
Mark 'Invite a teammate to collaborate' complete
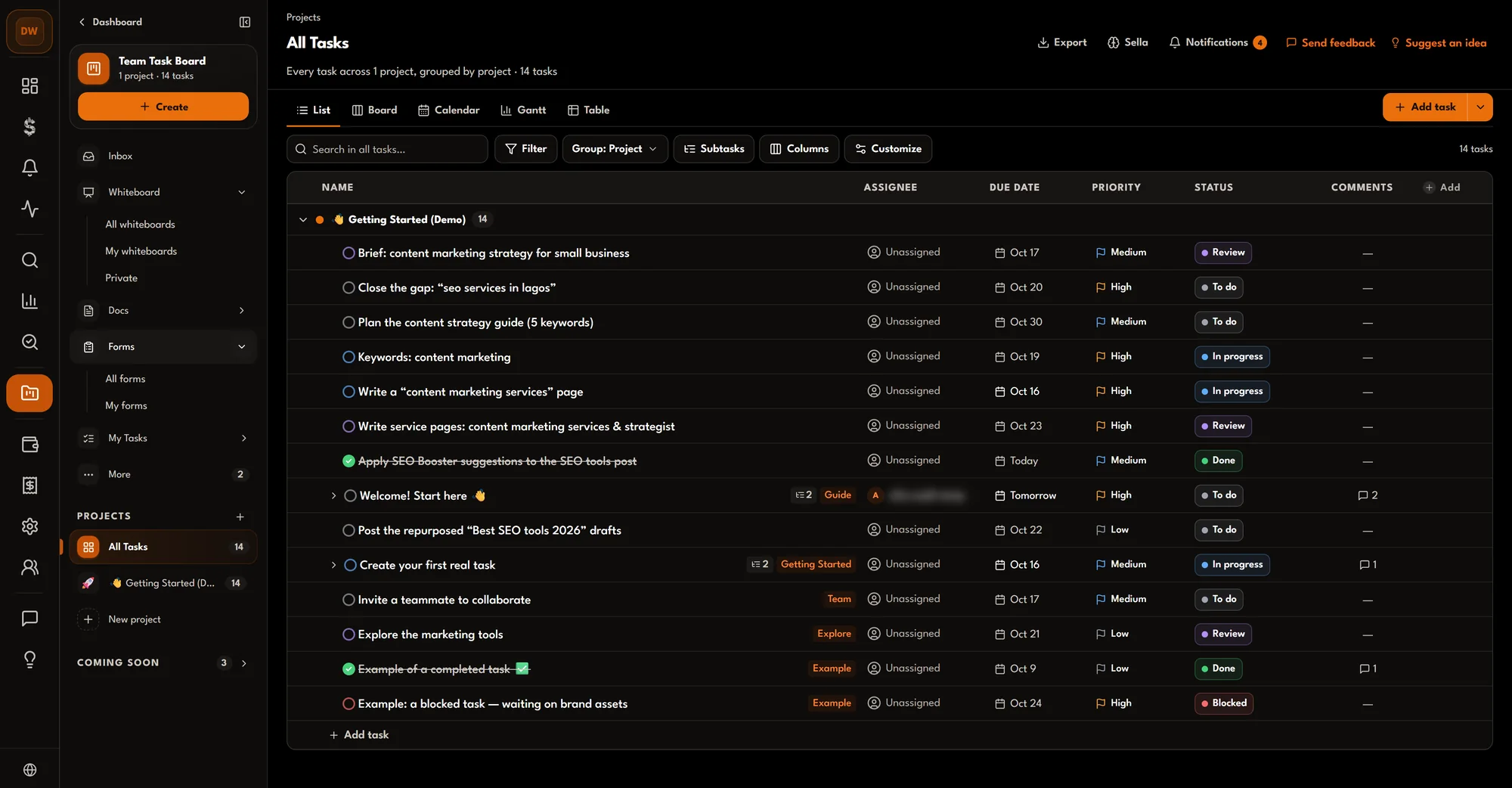349,600
